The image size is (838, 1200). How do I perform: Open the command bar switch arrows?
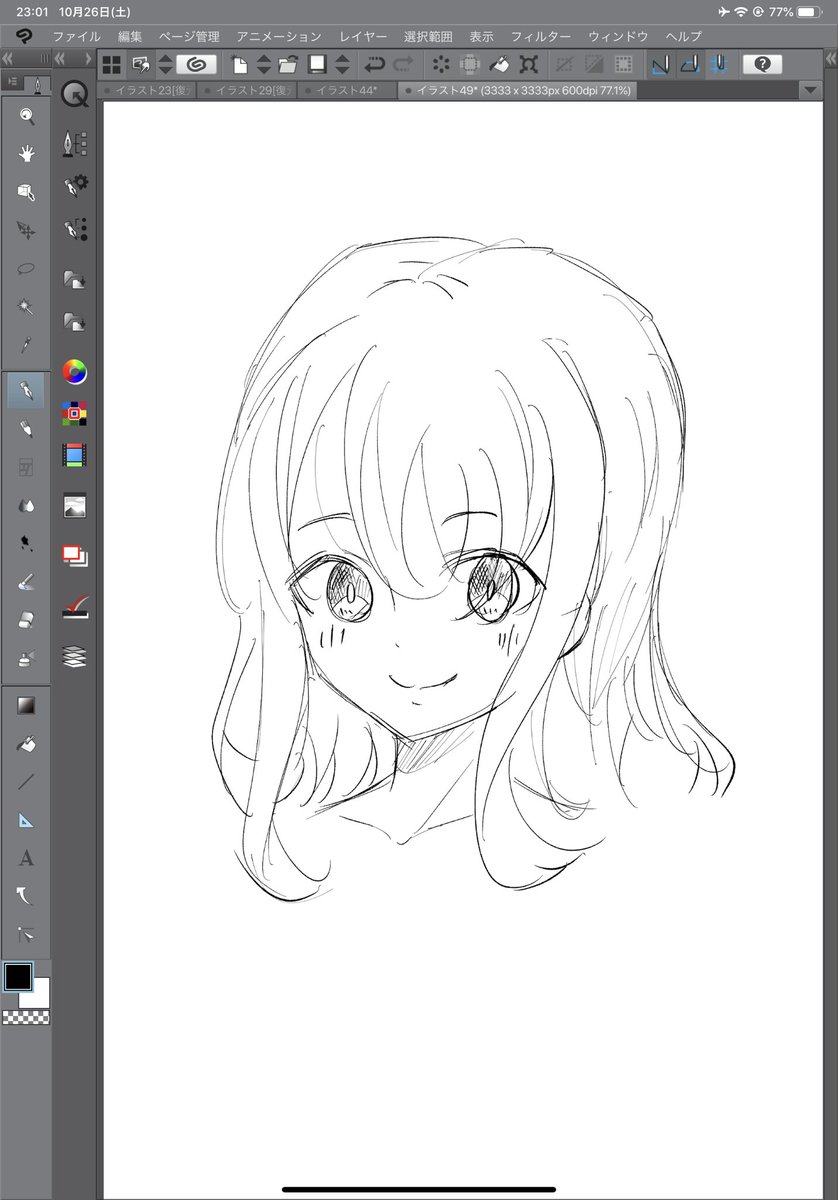(165, 64)
